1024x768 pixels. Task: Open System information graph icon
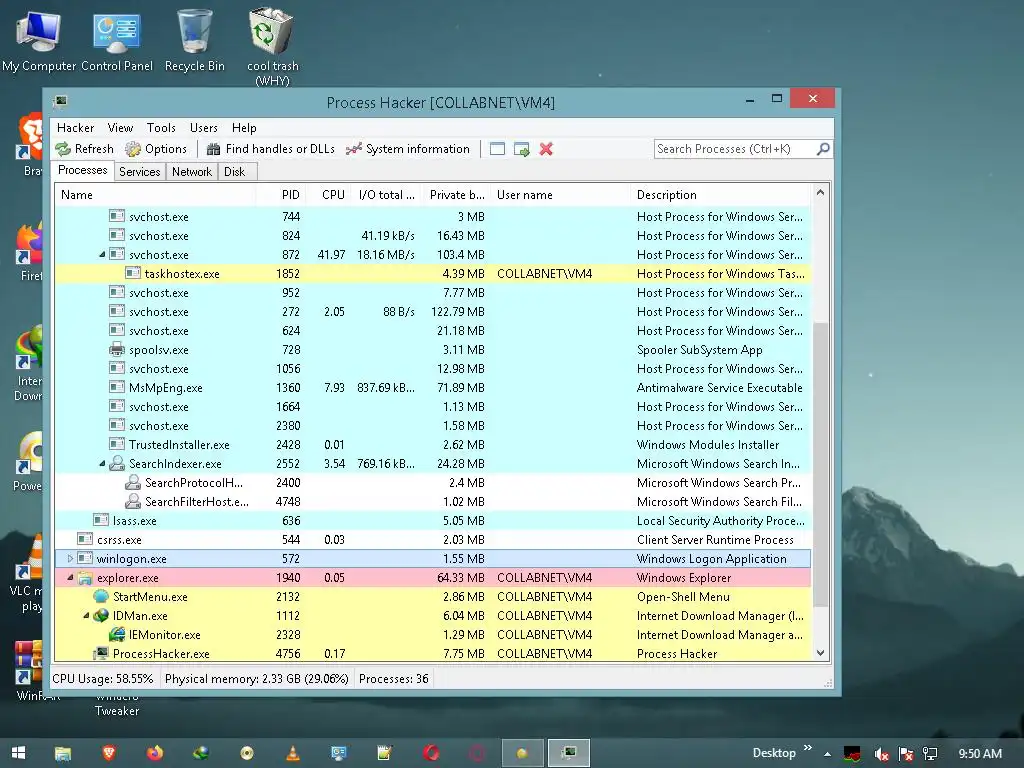point(353,150)
